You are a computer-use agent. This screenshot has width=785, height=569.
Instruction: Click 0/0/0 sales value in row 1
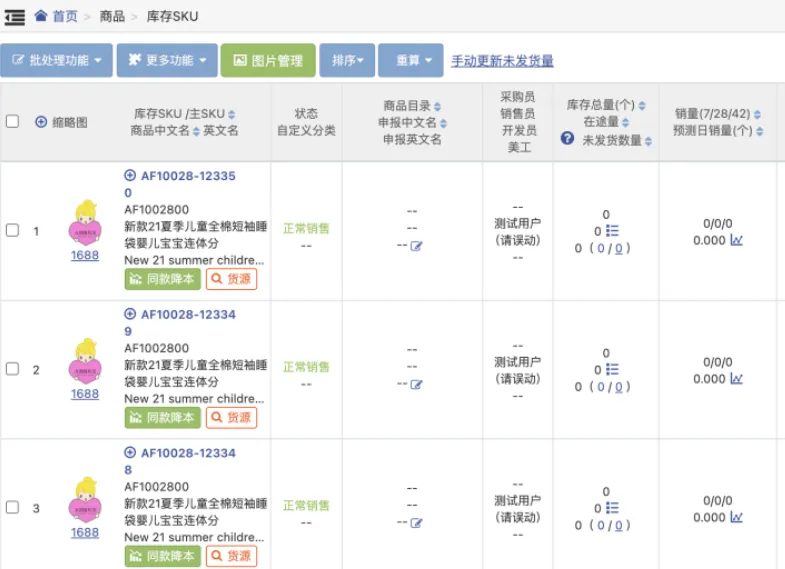click(x=717, y=223)
